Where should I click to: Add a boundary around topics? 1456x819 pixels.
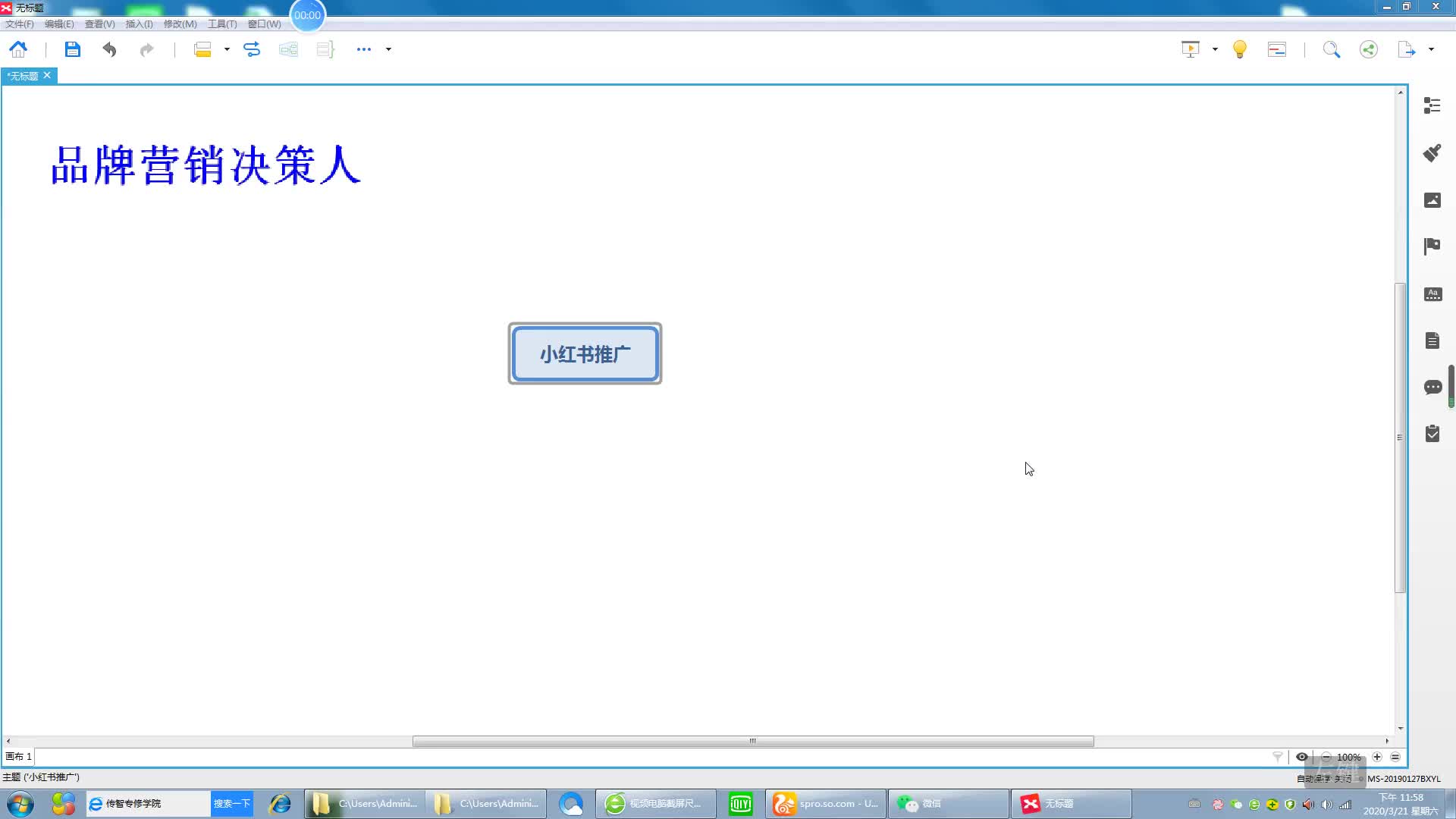point(288,49)
